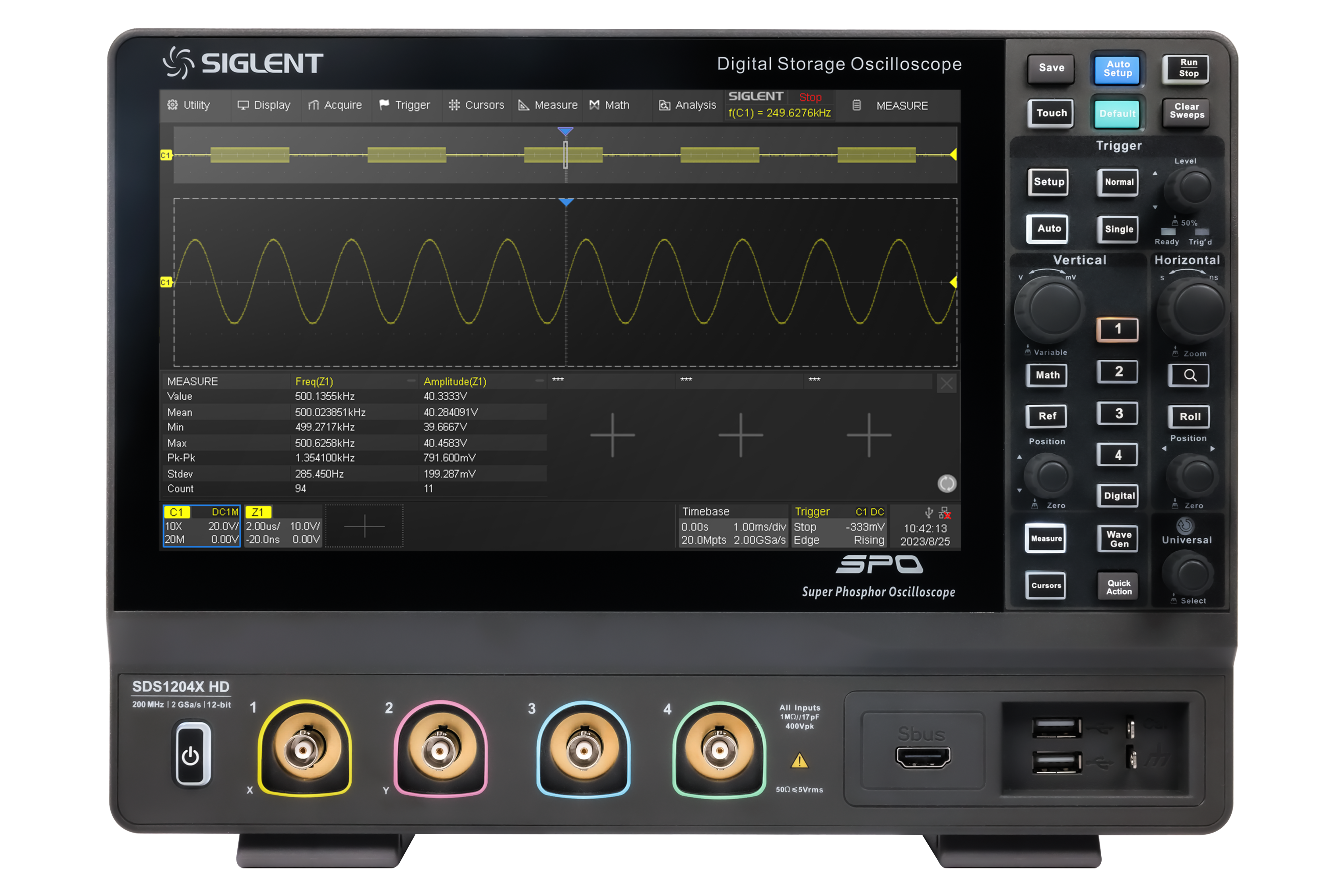Image resolution: width=1344 pixels, height=896 pixels.
Task: Tap the blue trigger marker above the overview strip
Action: pyautogui.click(x=565, y=131)
